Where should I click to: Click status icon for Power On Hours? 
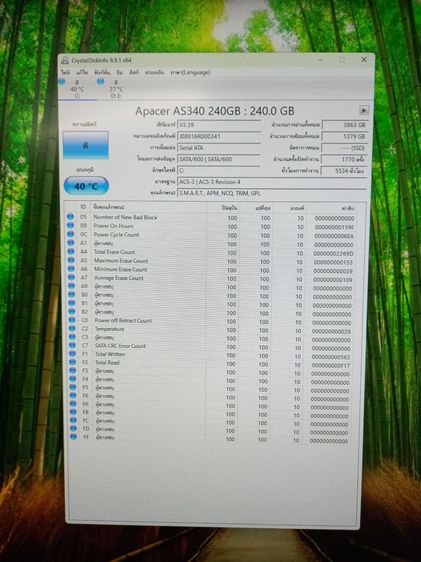click(x=71, y=225)
